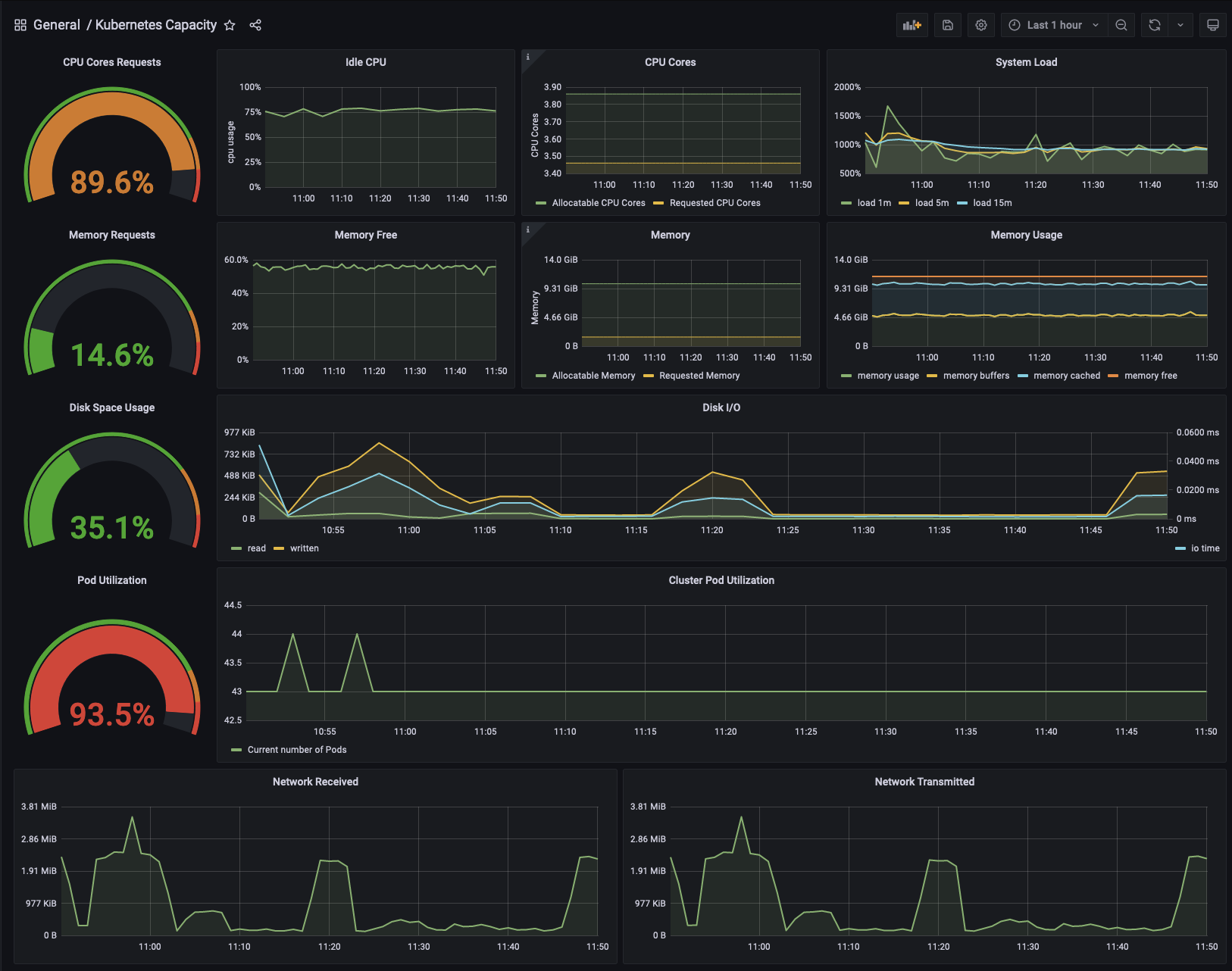The width and height of the screenshot is (1232, 971).
Task: Expand the refresh interval dropdown arrow
Action: click(1180, 25)
